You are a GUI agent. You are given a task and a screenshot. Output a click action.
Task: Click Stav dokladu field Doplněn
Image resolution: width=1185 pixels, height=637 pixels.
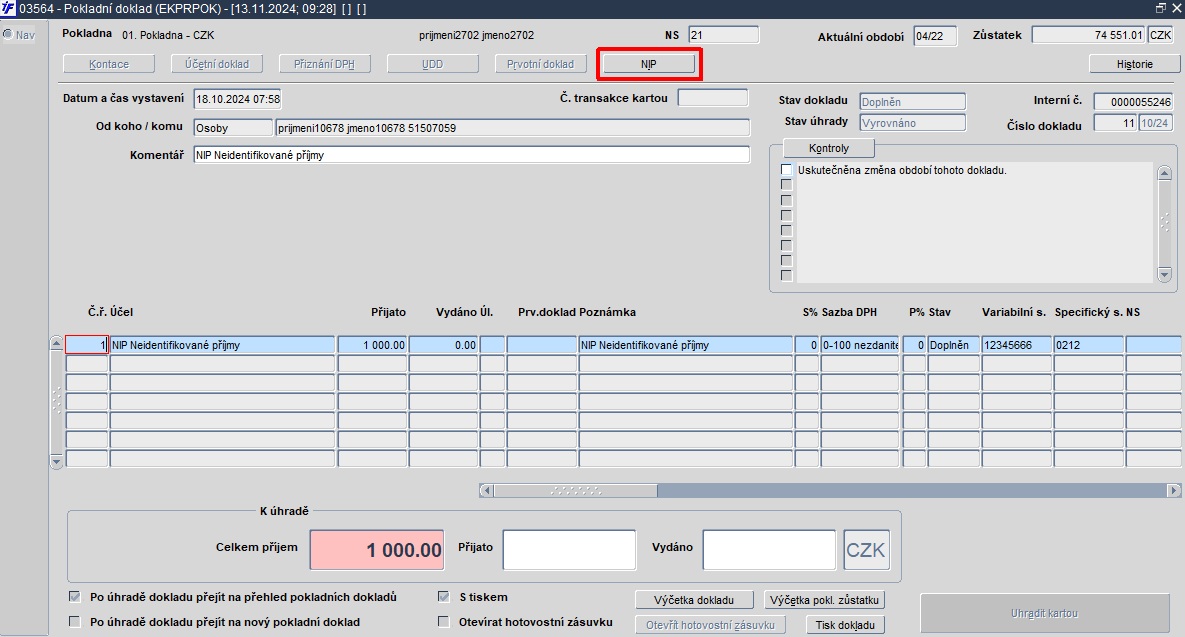click(x=912, y=102)
